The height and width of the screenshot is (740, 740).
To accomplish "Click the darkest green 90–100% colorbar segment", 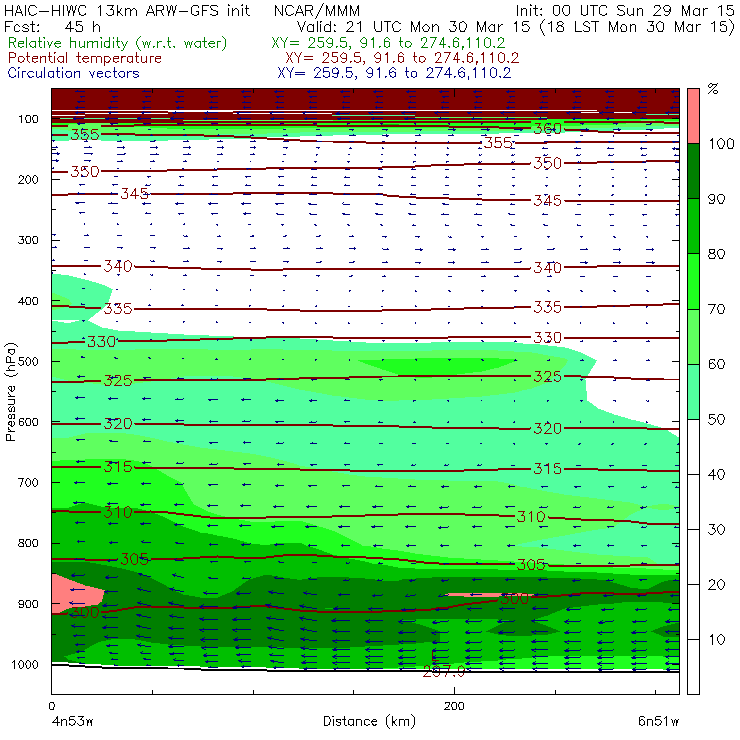I will (693, 171).
